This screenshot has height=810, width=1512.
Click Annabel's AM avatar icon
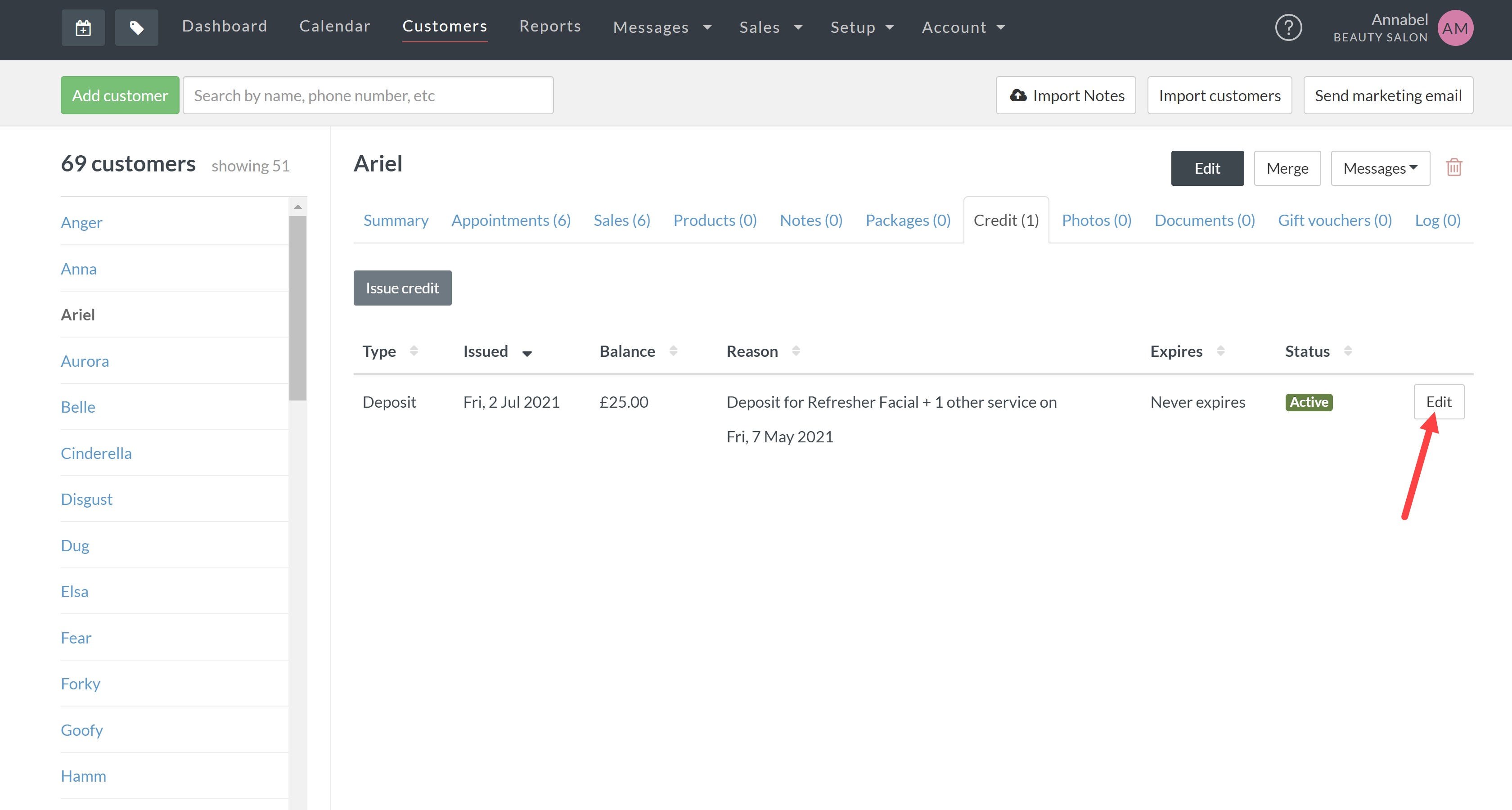(1456, 27)
